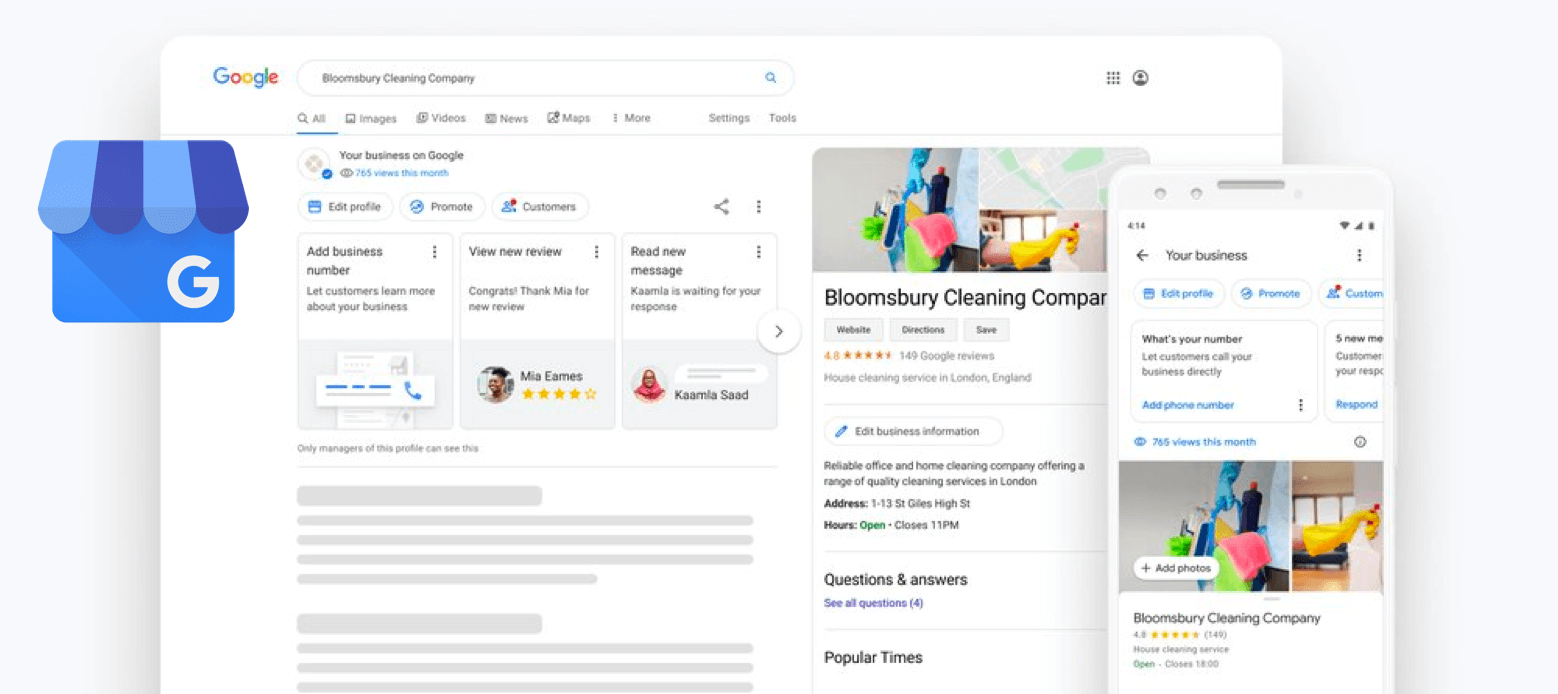The image size is (1558, 694).
Task: Open the Website button in business panel
Action: click(x=853, y=329)
